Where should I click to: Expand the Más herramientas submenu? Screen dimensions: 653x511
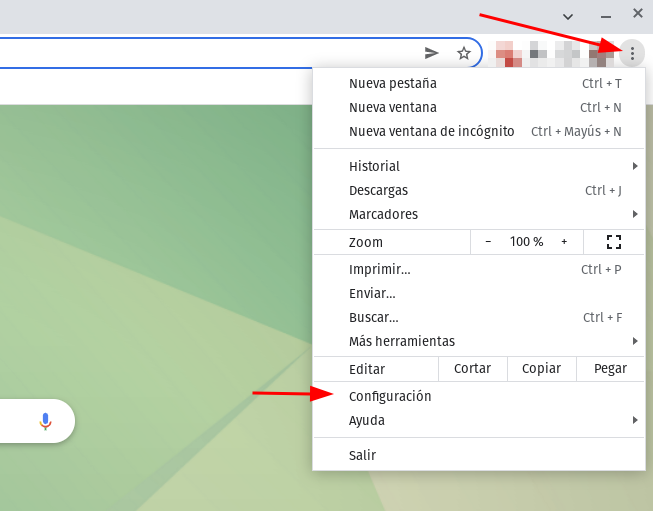click(x=478, y=341)
